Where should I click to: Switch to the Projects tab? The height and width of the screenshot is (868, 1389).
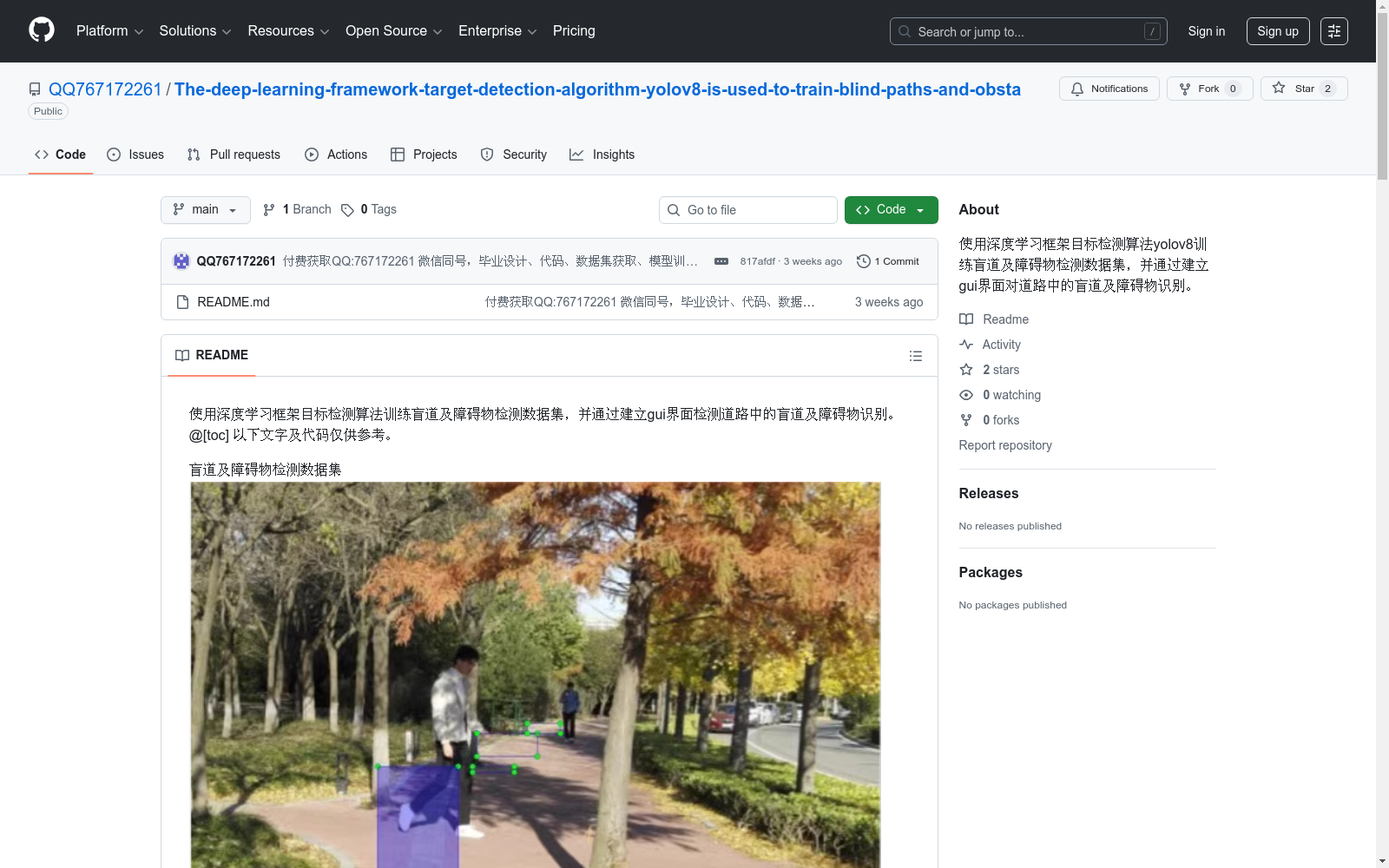coord(424,155)
